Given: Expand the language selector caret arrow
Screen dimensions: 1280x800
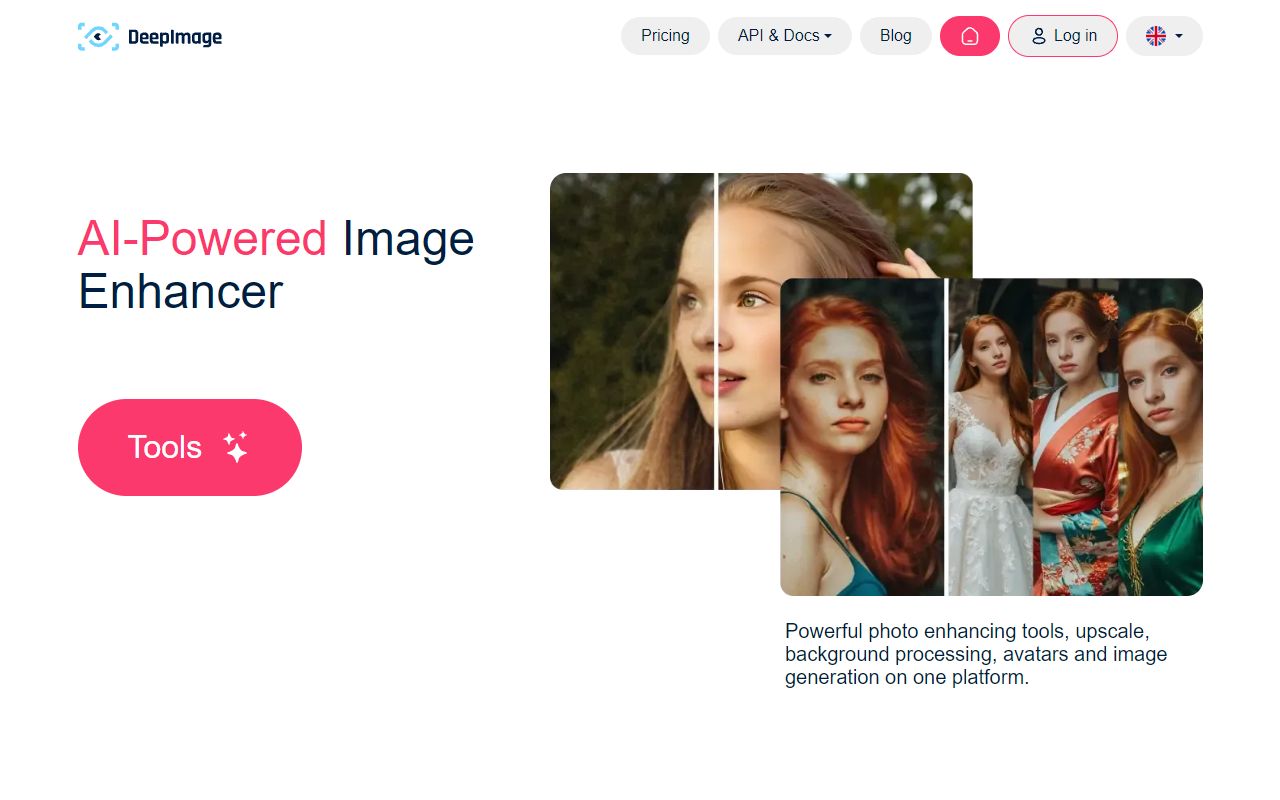Looking at the screenshot, I should (1179, 36).
